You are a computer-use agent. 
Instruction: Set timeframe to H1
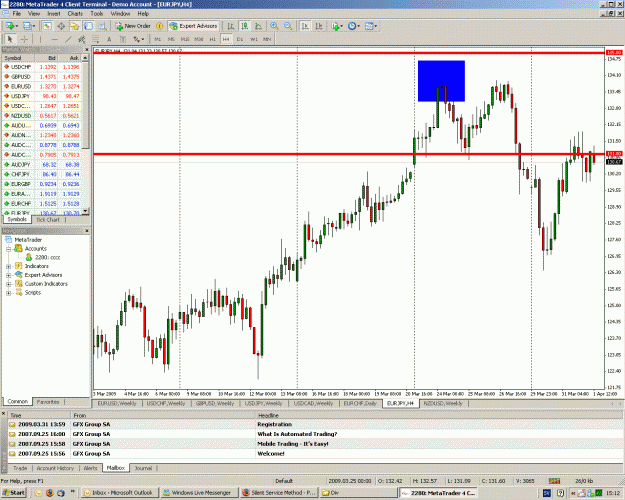[212, 39]
